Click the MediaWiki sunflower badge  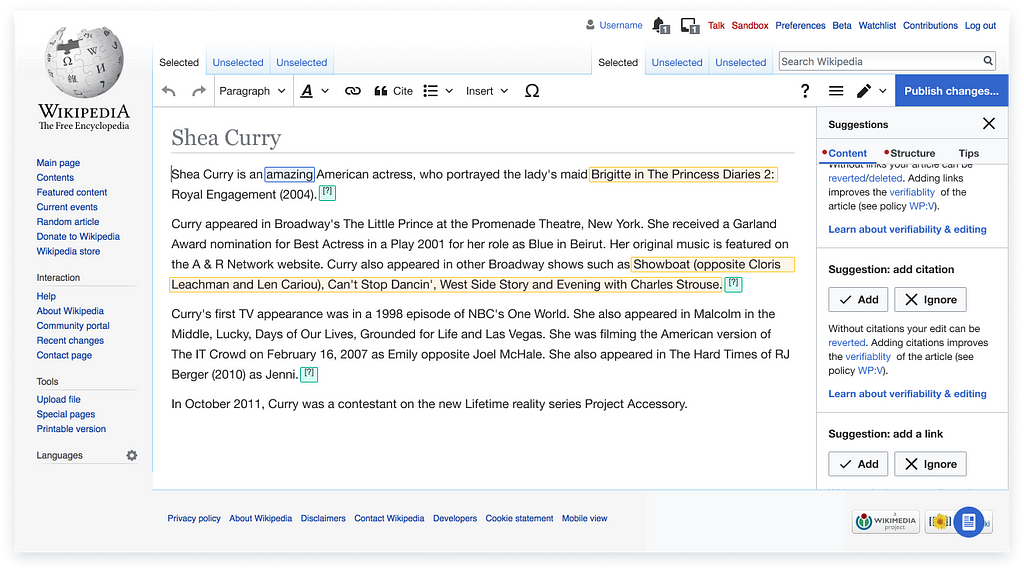(940, 521)
